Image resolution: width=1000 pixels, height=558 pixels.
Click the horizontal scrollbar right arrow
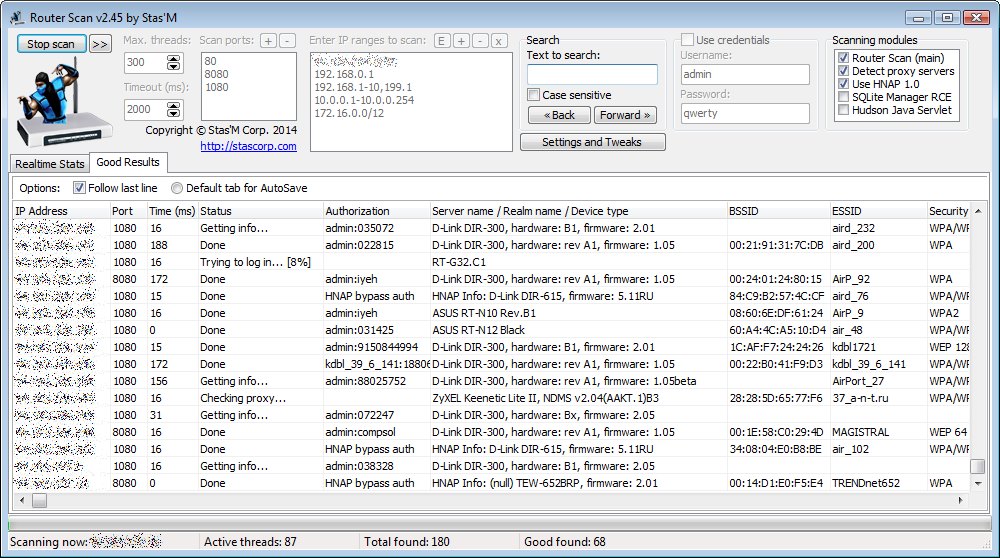pyautogui.click(x=961, y=501)
